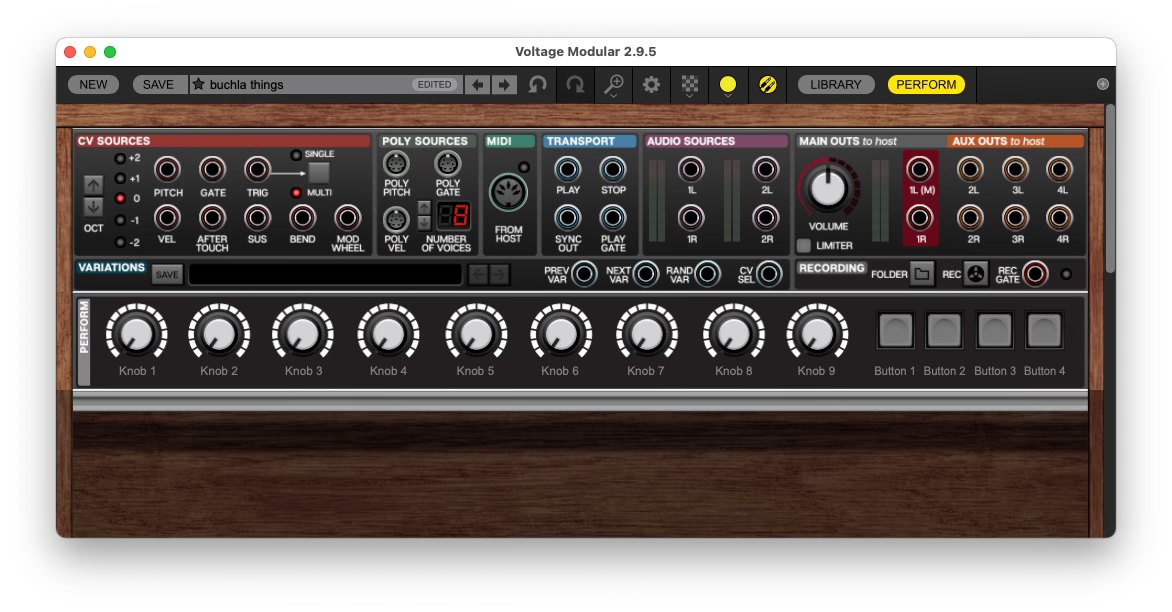Click the main out 1L (M) jack

click(x=920, y=170)
